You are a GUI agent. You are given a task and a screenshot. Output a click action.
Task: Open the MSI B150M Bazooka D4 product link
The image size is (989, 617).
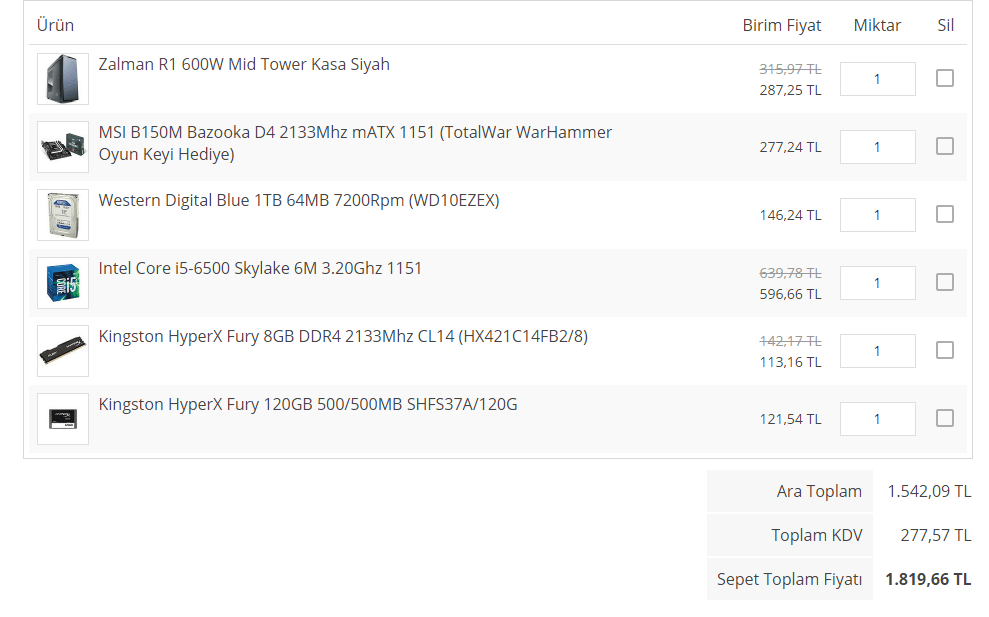click(x=355, y=143)
